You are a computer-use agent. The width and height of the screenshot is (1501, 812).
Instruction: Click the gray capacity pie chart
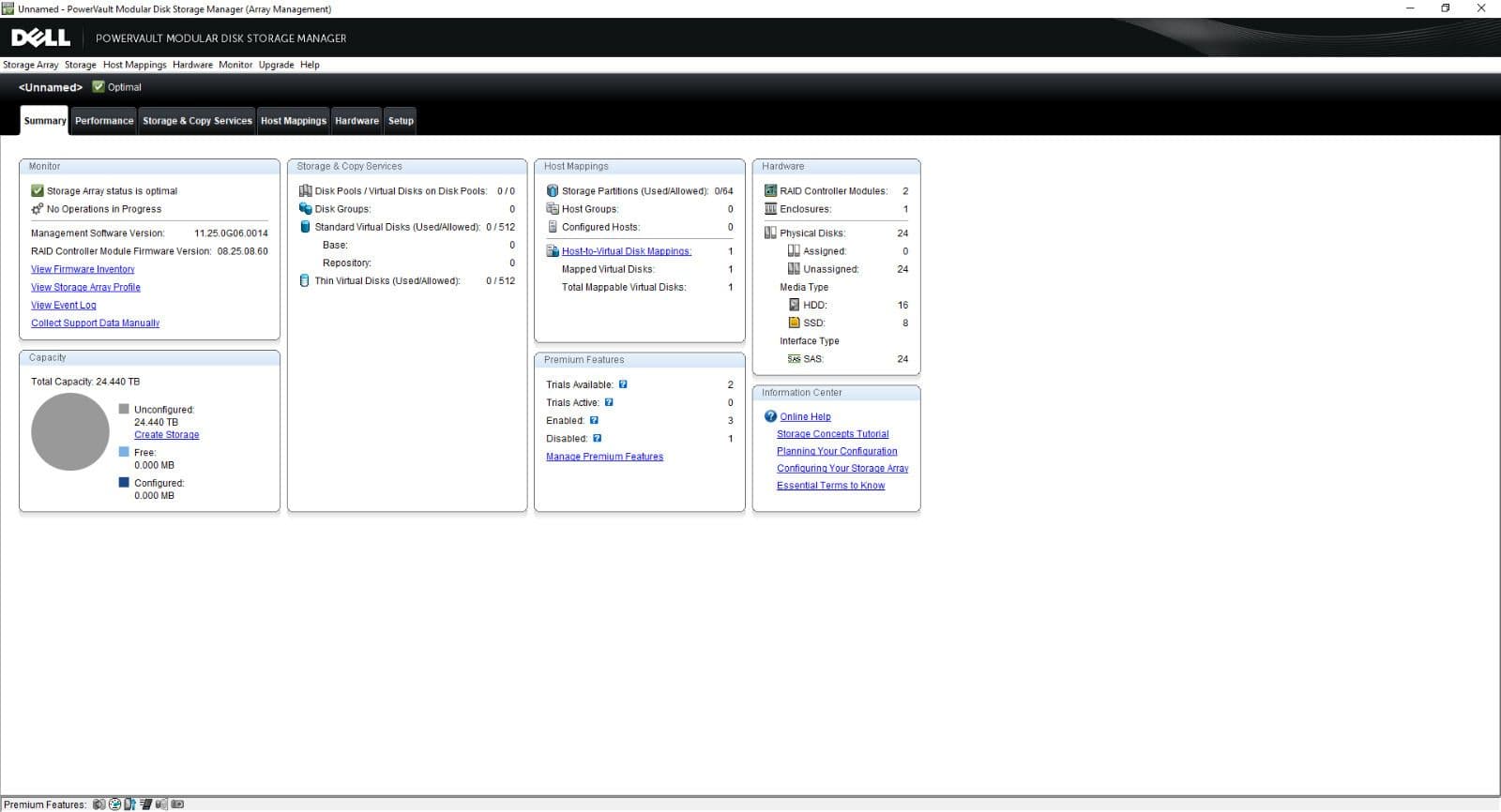[70, 432]
